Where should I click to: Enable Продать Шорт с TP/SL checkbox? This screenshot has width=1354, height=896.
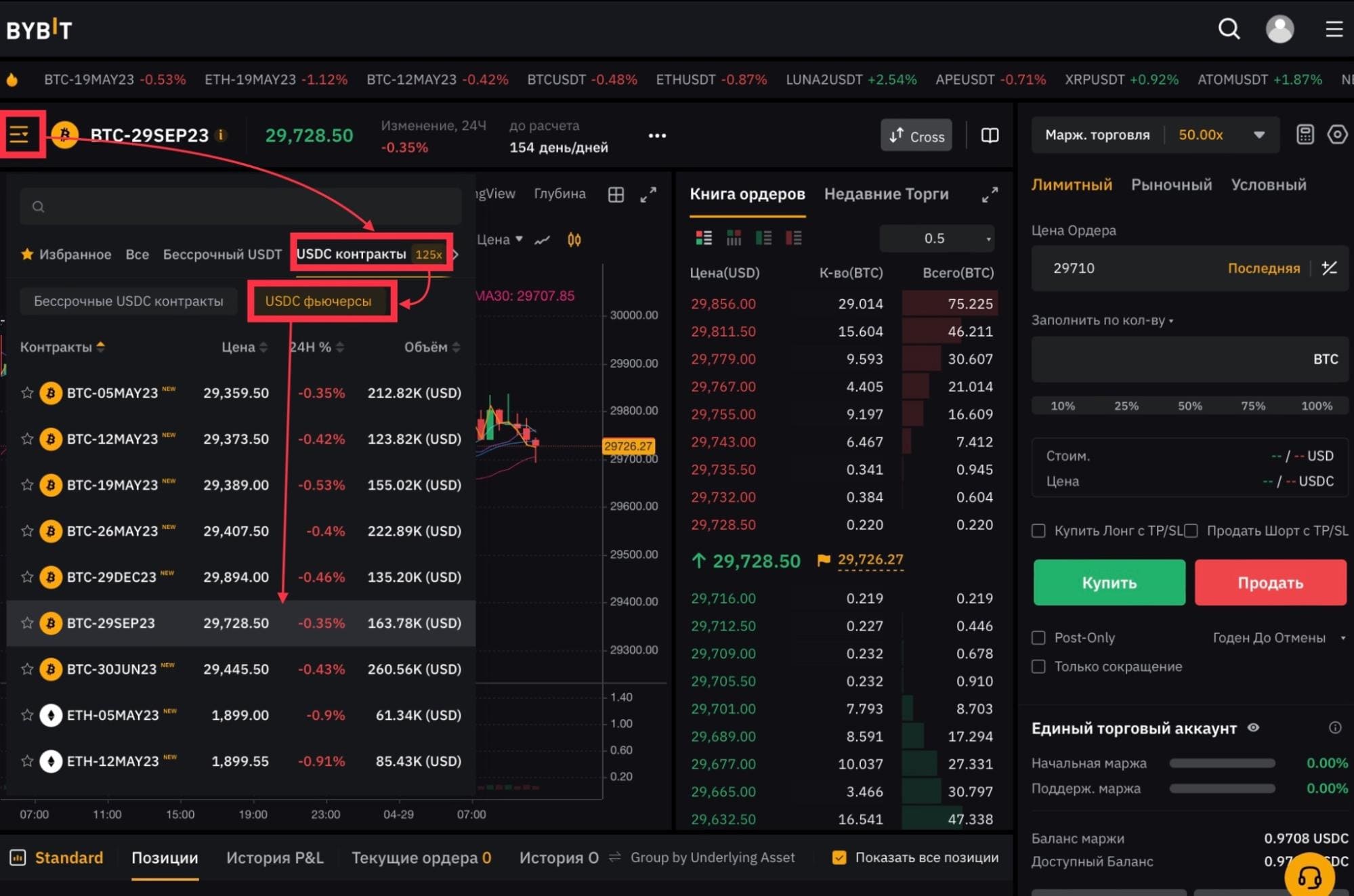click(x=1191, y=531)
